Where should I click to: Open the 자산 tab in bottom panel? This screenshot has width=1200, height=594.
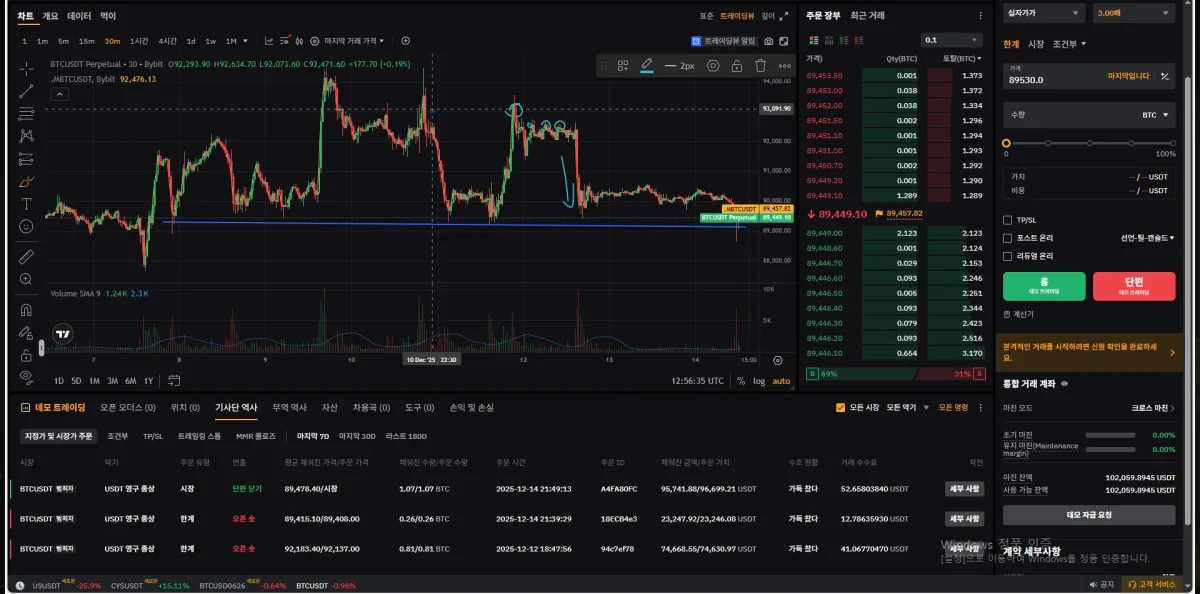(329, 407)
